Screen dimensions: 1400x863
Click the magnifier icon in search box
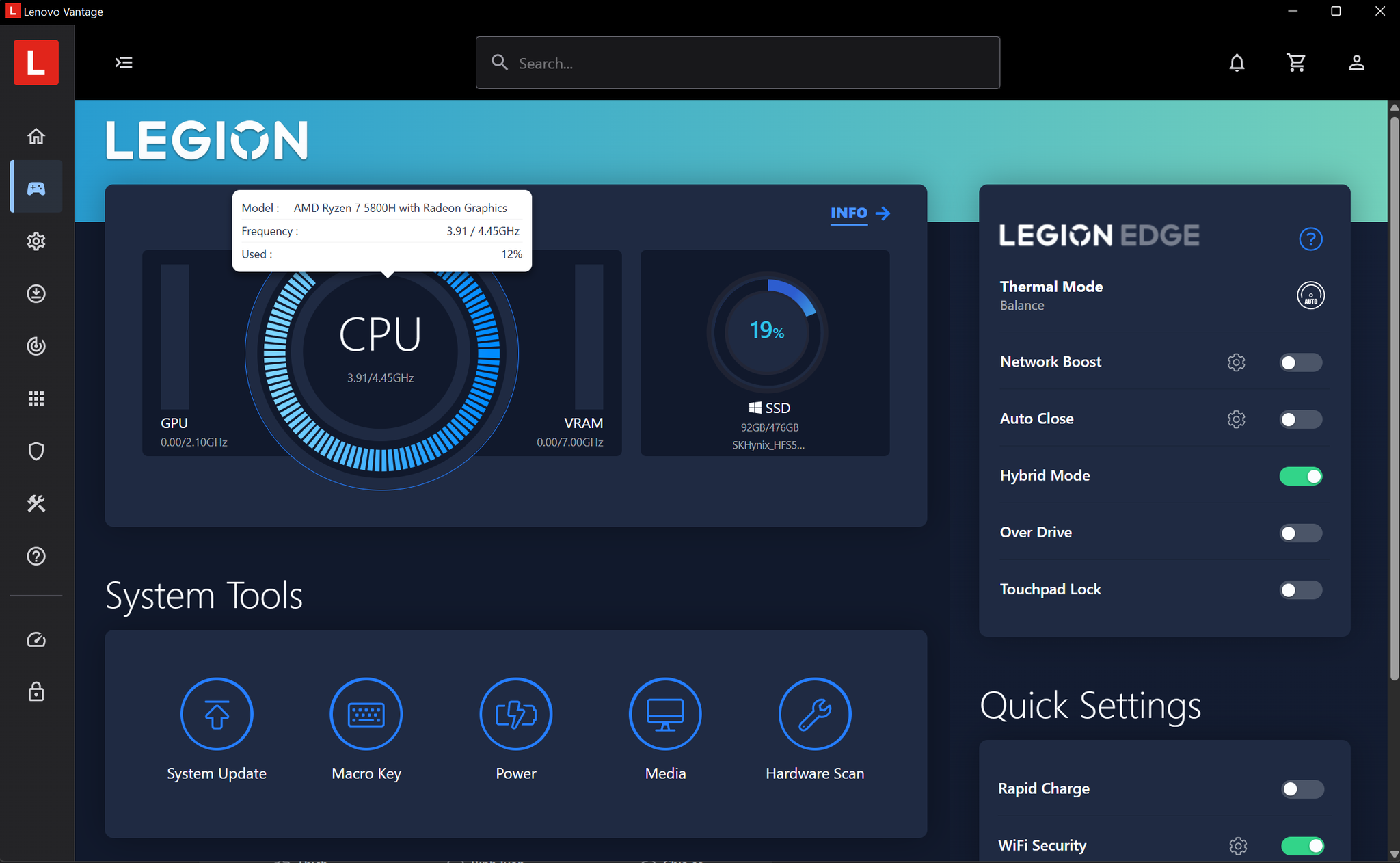point(500,63)
